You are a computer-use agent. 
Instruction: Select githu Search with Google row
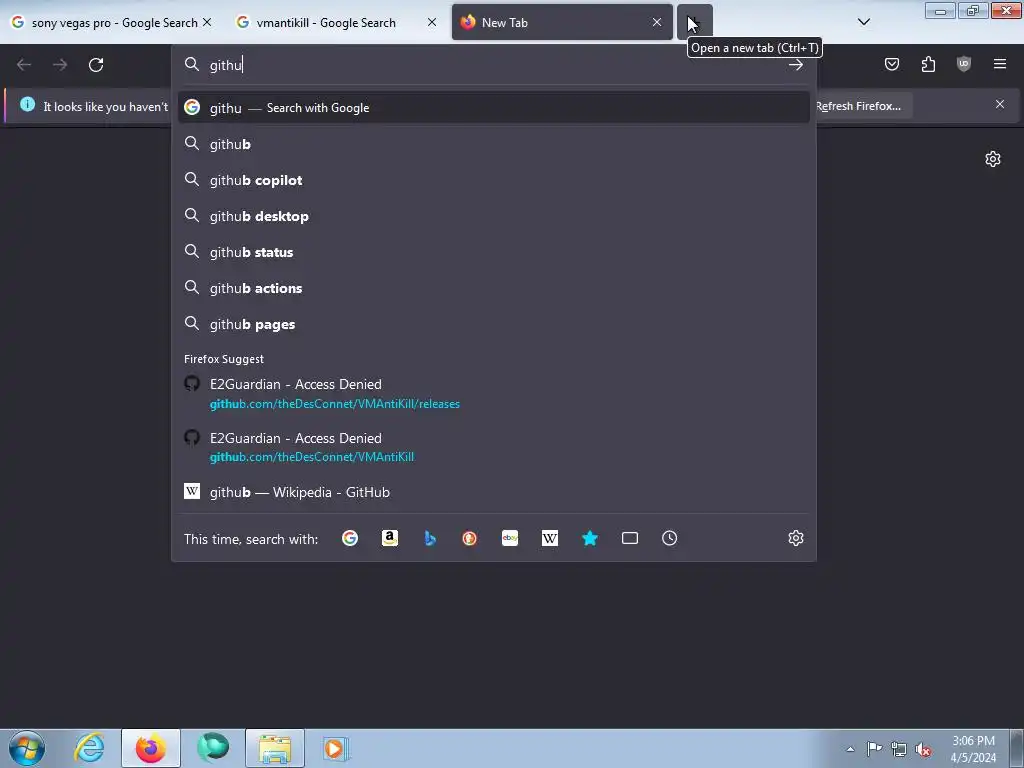click(x=494, y=108)
